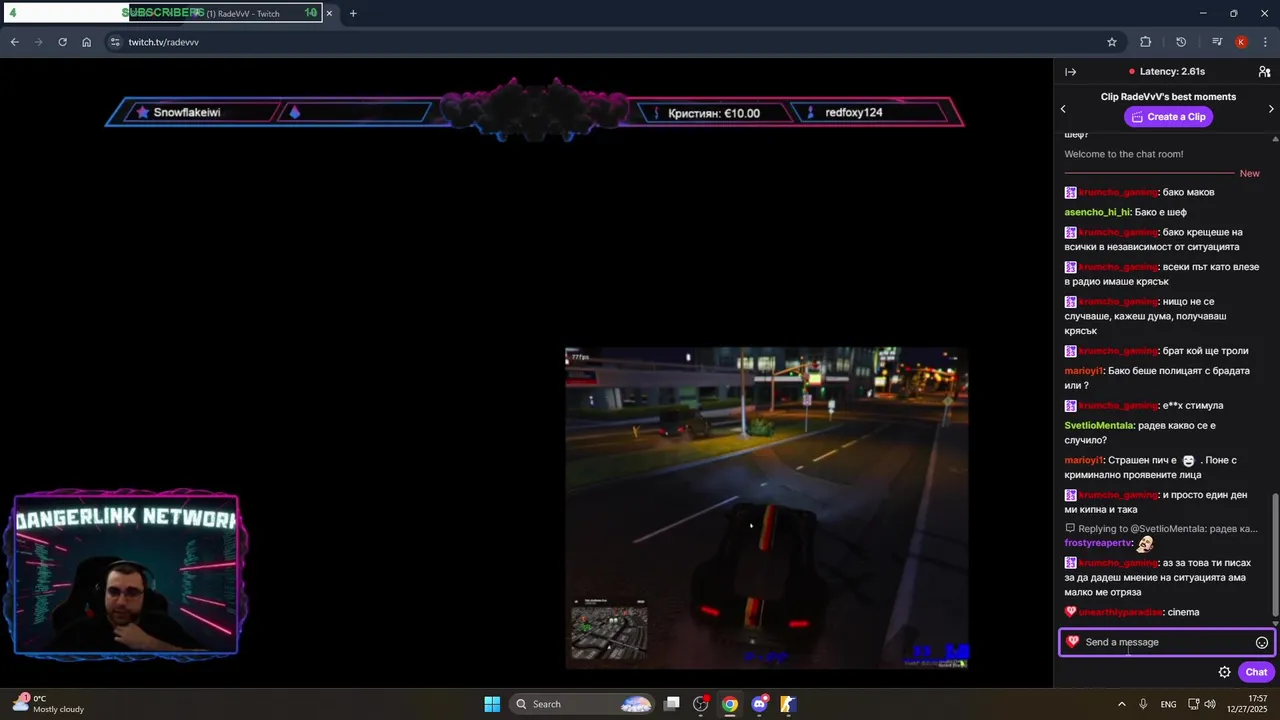
Task: Open asencho_hi_hi username in chat
Action: (1097, 212)
